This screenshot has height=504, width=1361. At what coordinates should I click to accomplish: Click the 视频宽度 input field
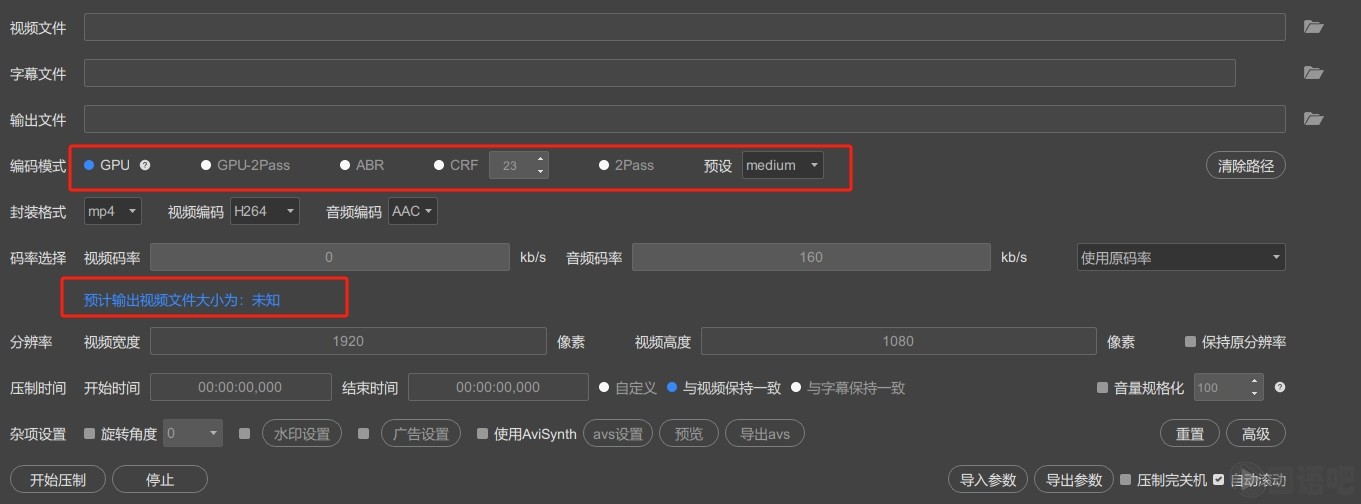click(348, 342)
